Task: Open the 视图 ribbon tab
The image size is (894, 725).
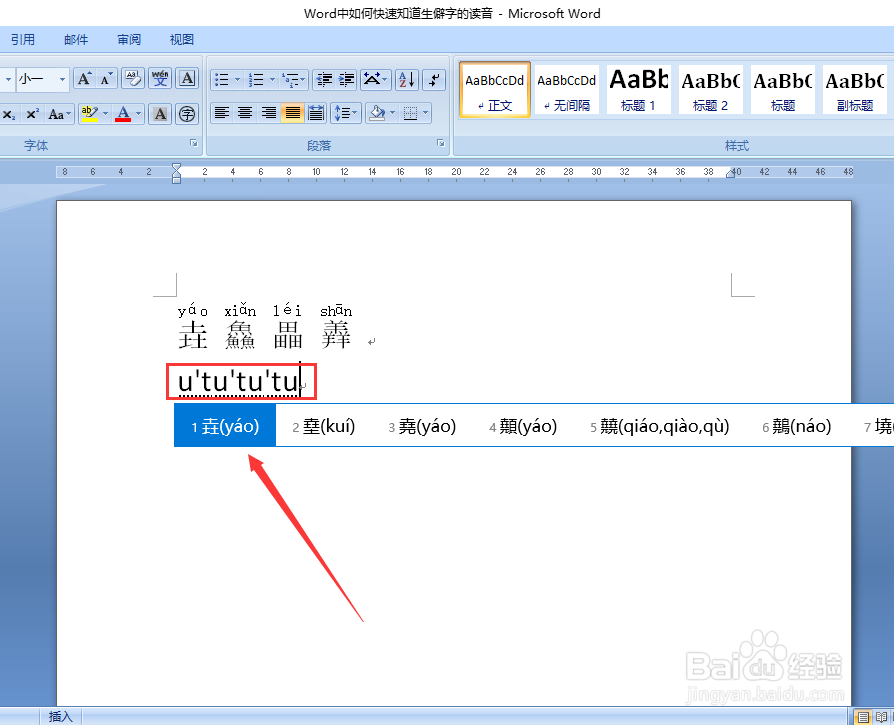Action: [x=182, y=40]
